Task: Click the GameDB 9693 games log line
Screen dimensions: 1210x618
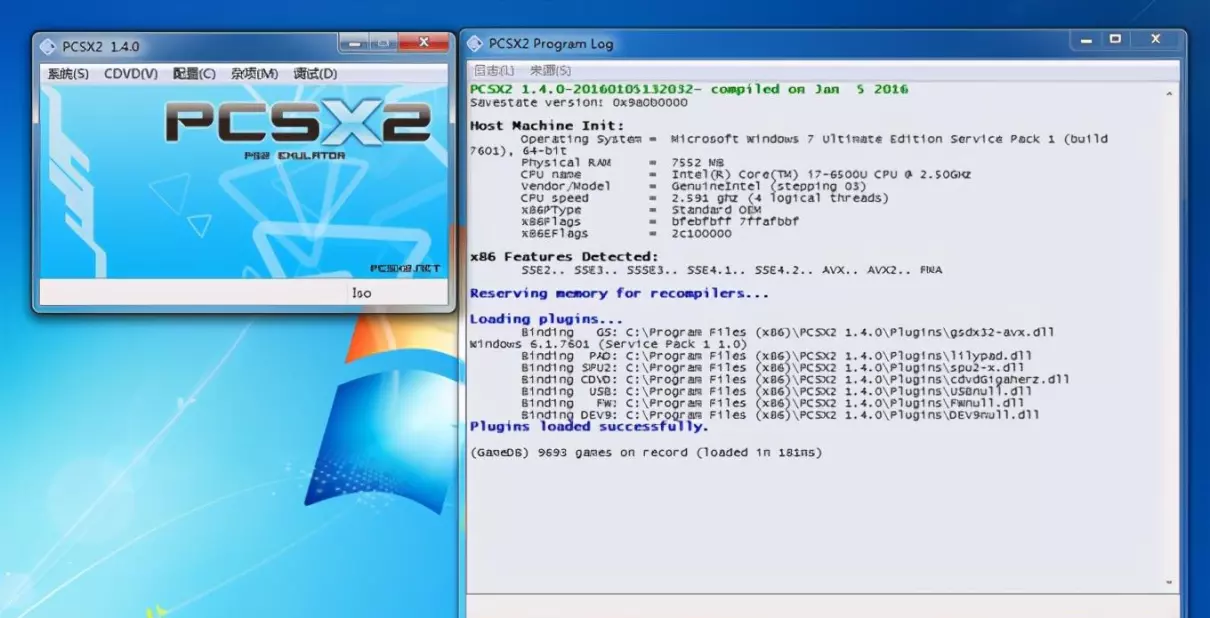Action: (x=646, y=453)
